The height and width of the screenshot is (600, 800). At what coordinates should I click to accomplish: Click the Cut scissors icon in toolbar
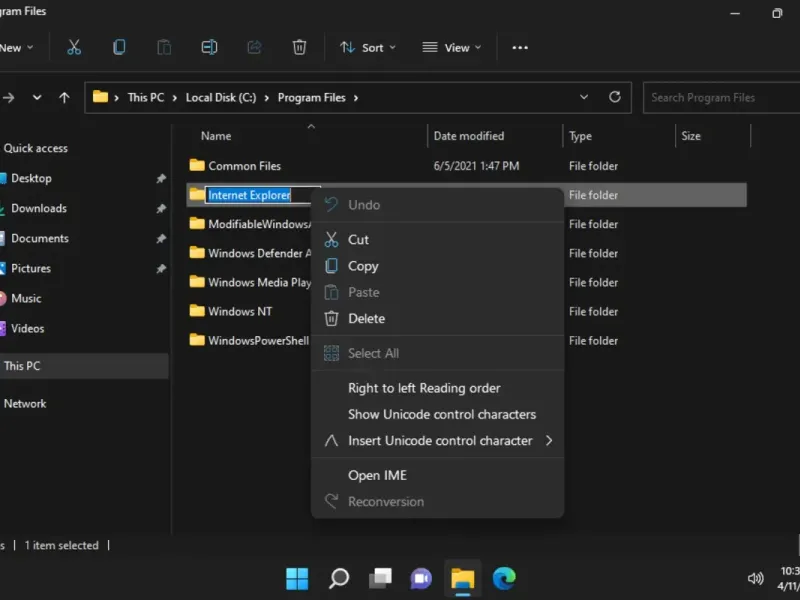coord(74,47)
